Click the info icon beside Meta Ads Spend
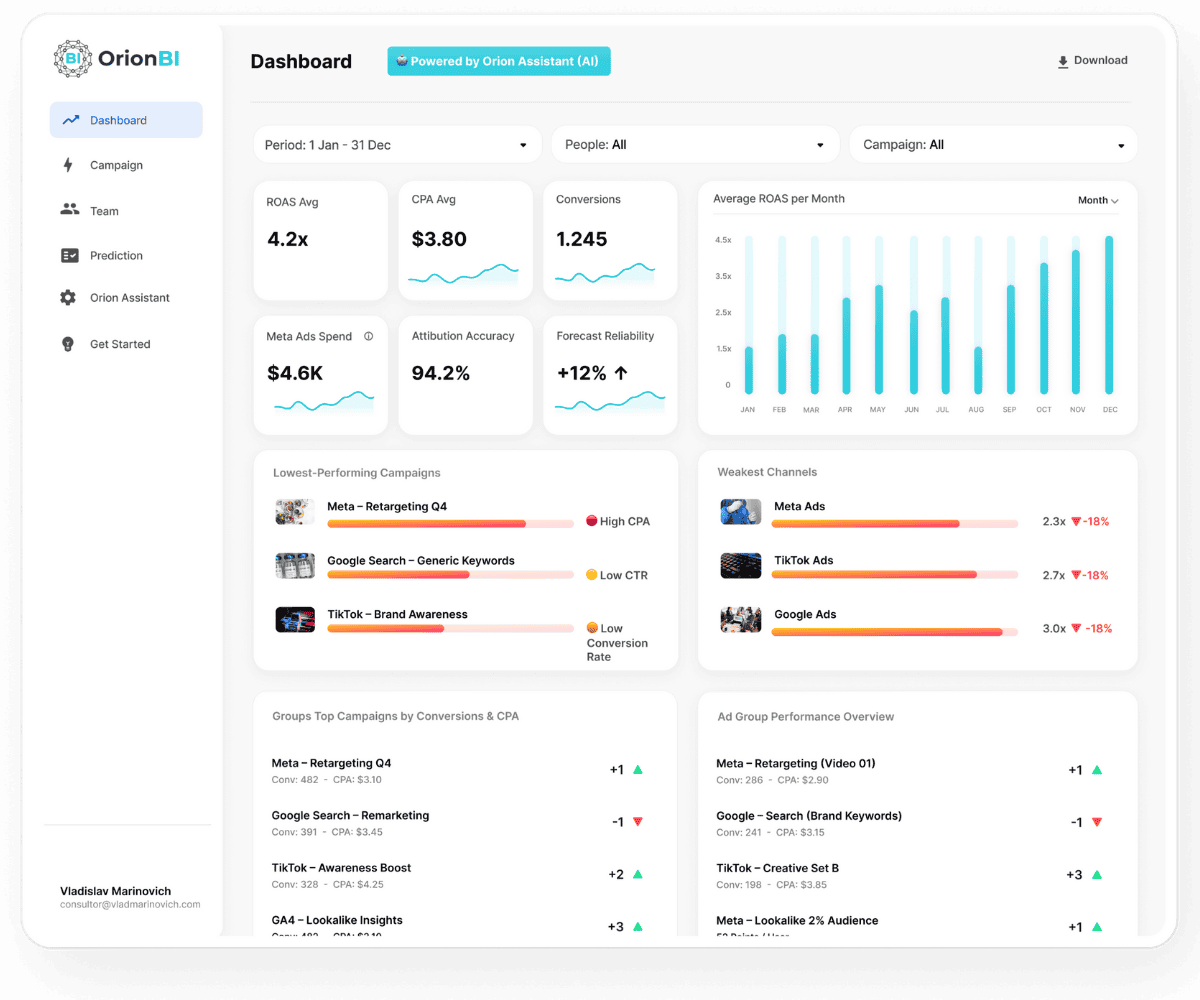The height and width of the screenshot is (1000, 1200). pyautogui.click(x=369, y=336)
